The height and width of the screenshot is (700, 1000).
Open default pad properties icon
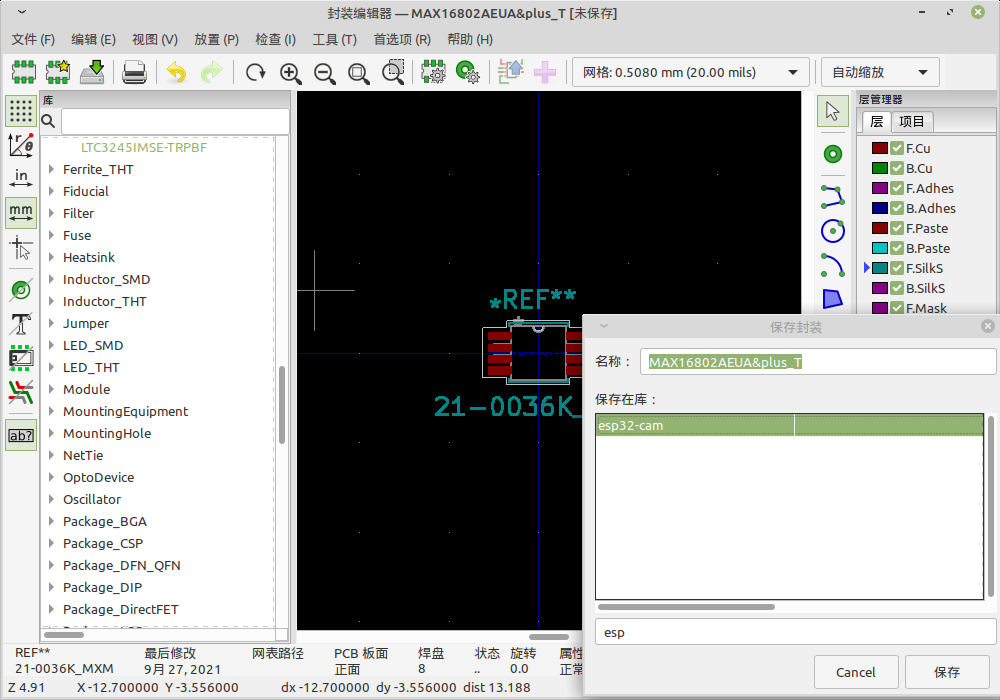coord(468,72)
